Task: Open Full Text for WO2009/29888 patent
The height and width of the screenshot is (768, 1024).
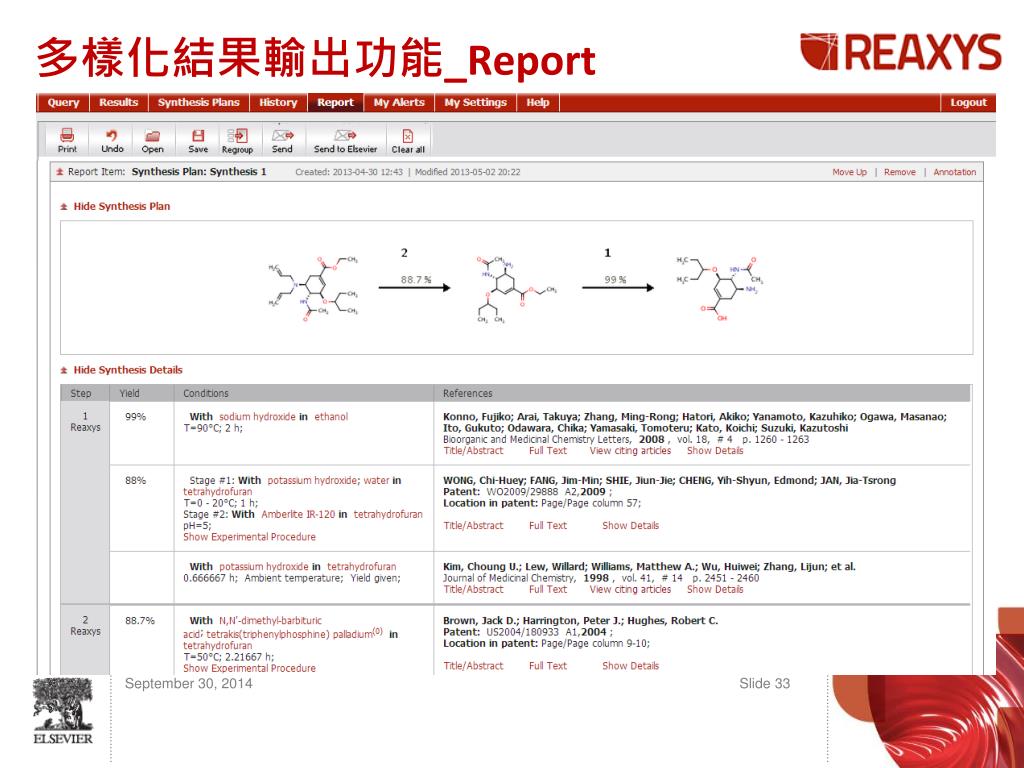Action: pyautogui.click(x=548, y=526)
